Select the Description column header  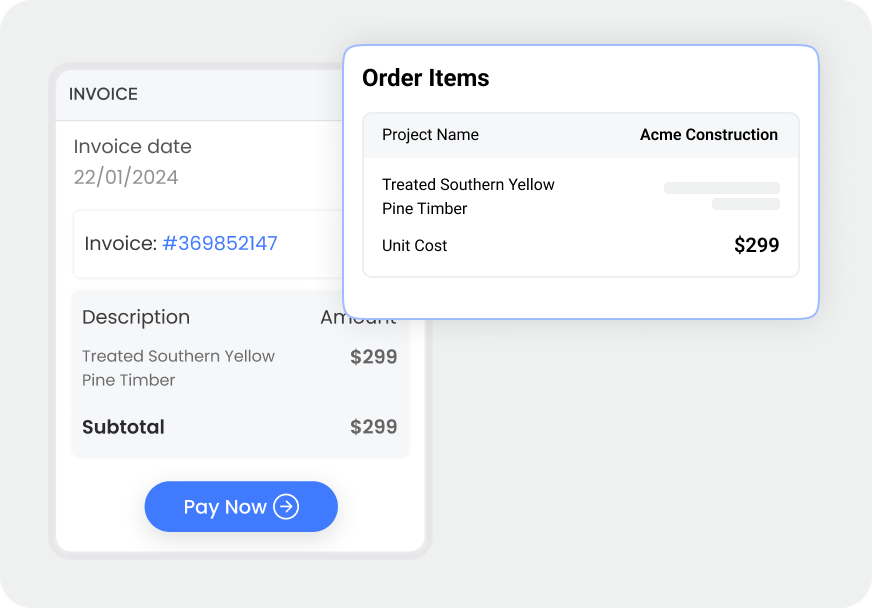click(136, 317)
